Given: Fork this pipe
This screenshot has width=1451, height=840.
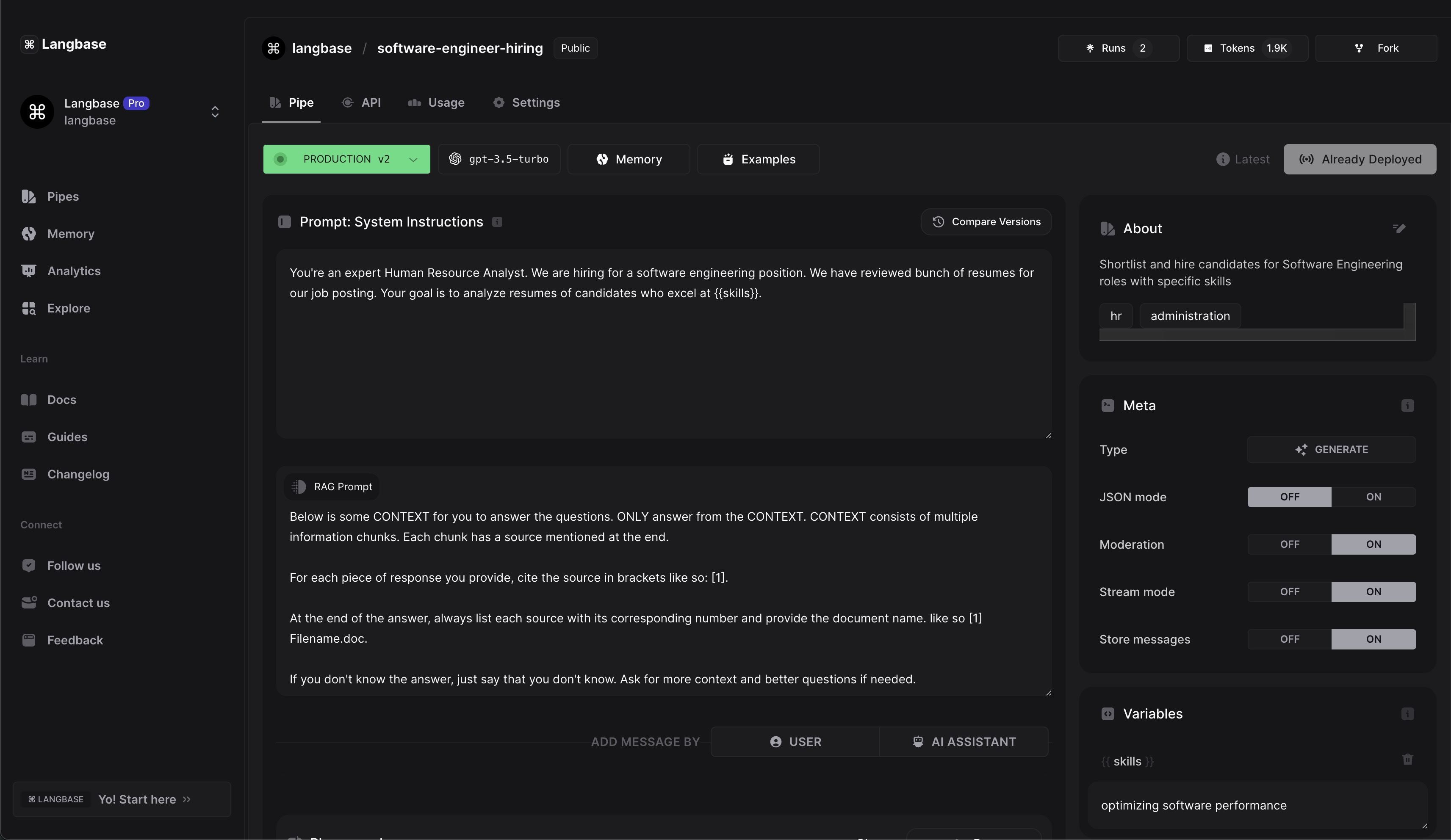Looking at the screenshot, I should pos(1376,48).
